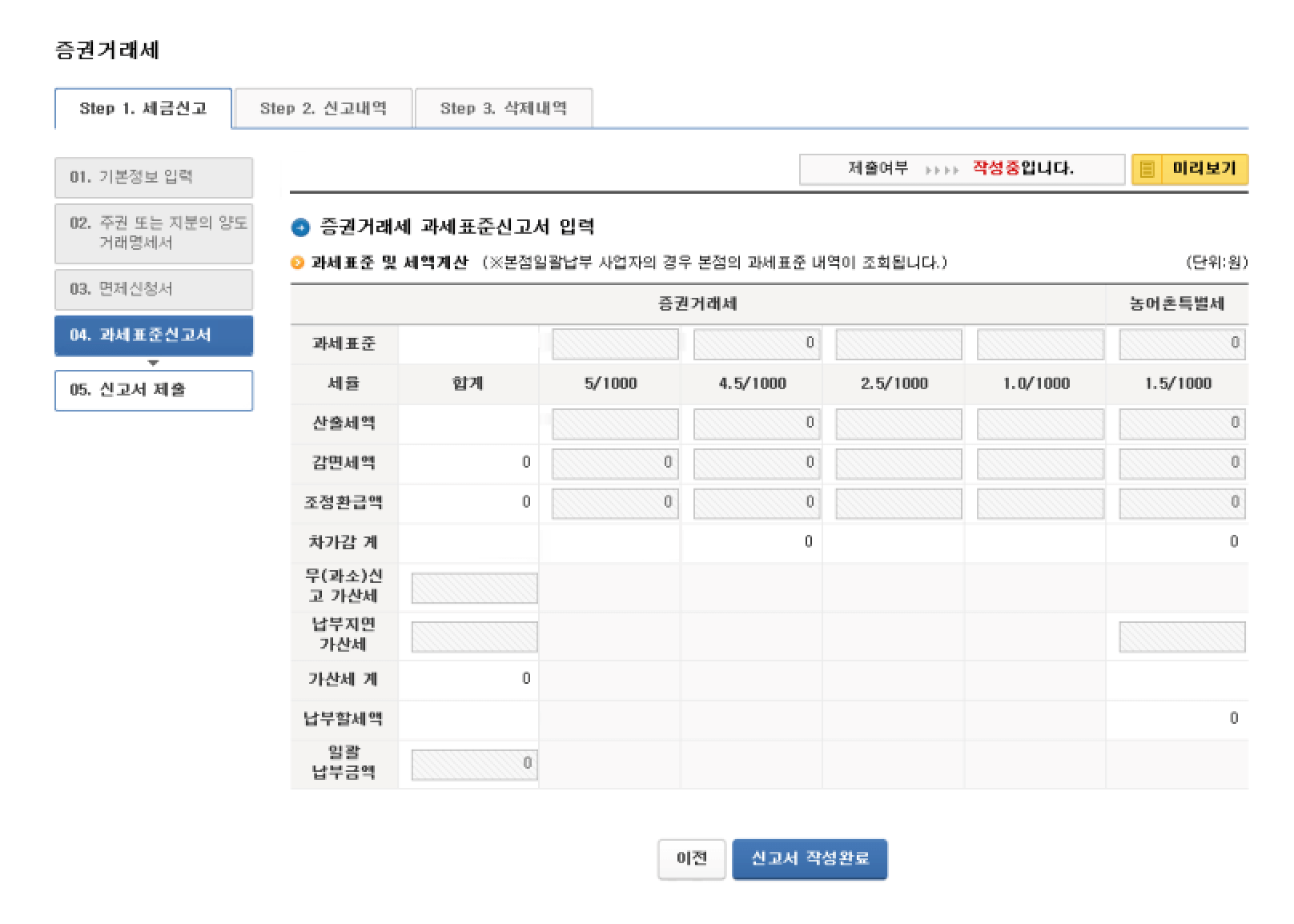Image resolution: width=1294 pixels, height=924 pixels.
Task: Open the 02. 주권 또는 지분의 양도 거래명세서 step
Action: click(154, 233)
